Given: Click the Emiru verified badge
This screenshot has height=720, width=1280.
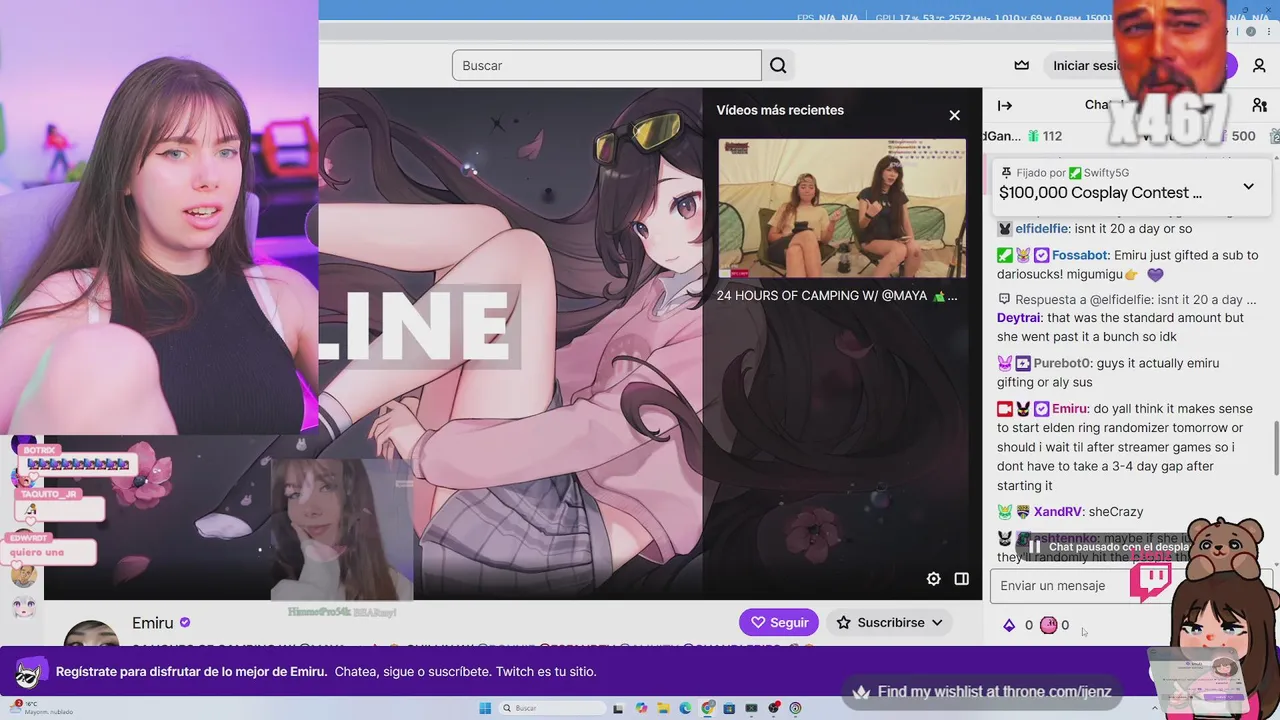Looking at the screenshot, I should coord(184,623).
